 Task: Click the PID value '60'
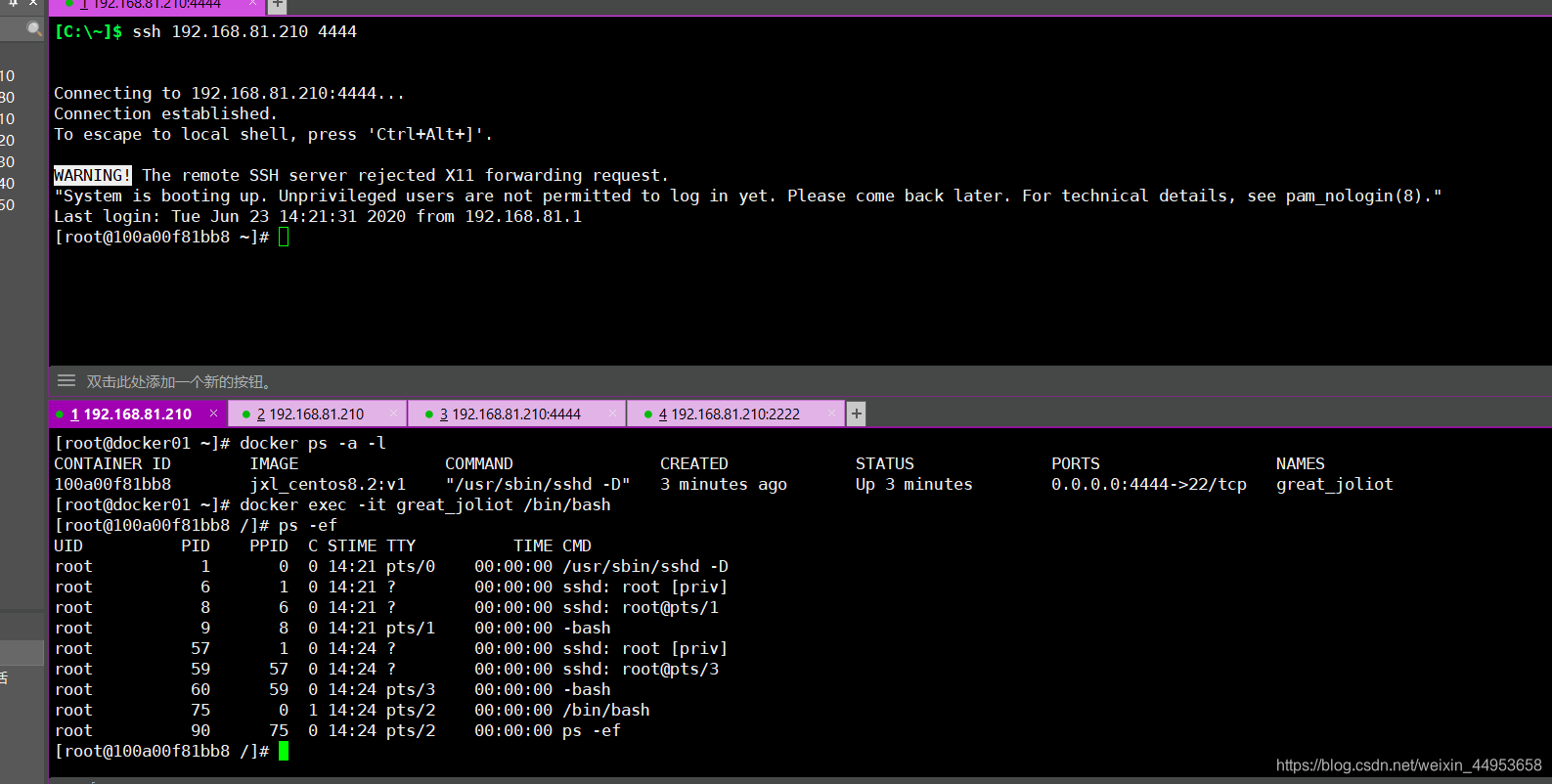200,689
